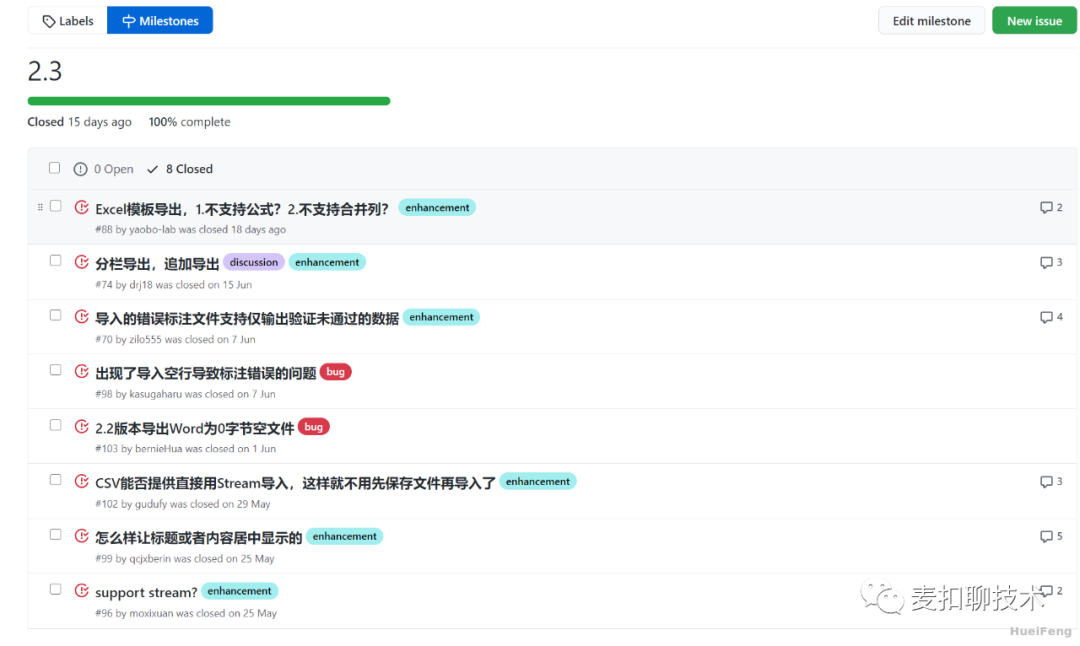Screen dimensions: 1080x646
Task: Select checkbox for issue #98
Action: [56, 370]
